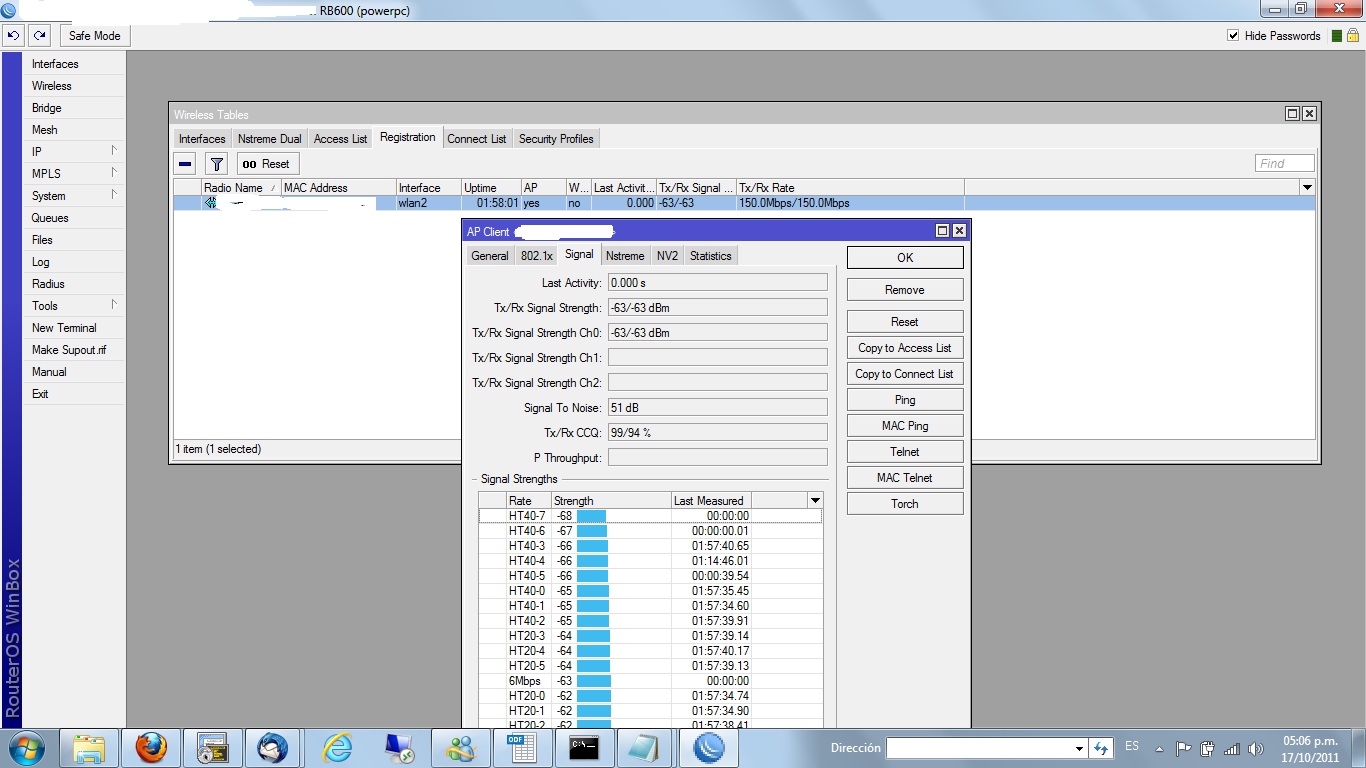Viewport: 1366px width, 768px height.
Task: Click the keyhole window taskbar icon
Action: 213,748
